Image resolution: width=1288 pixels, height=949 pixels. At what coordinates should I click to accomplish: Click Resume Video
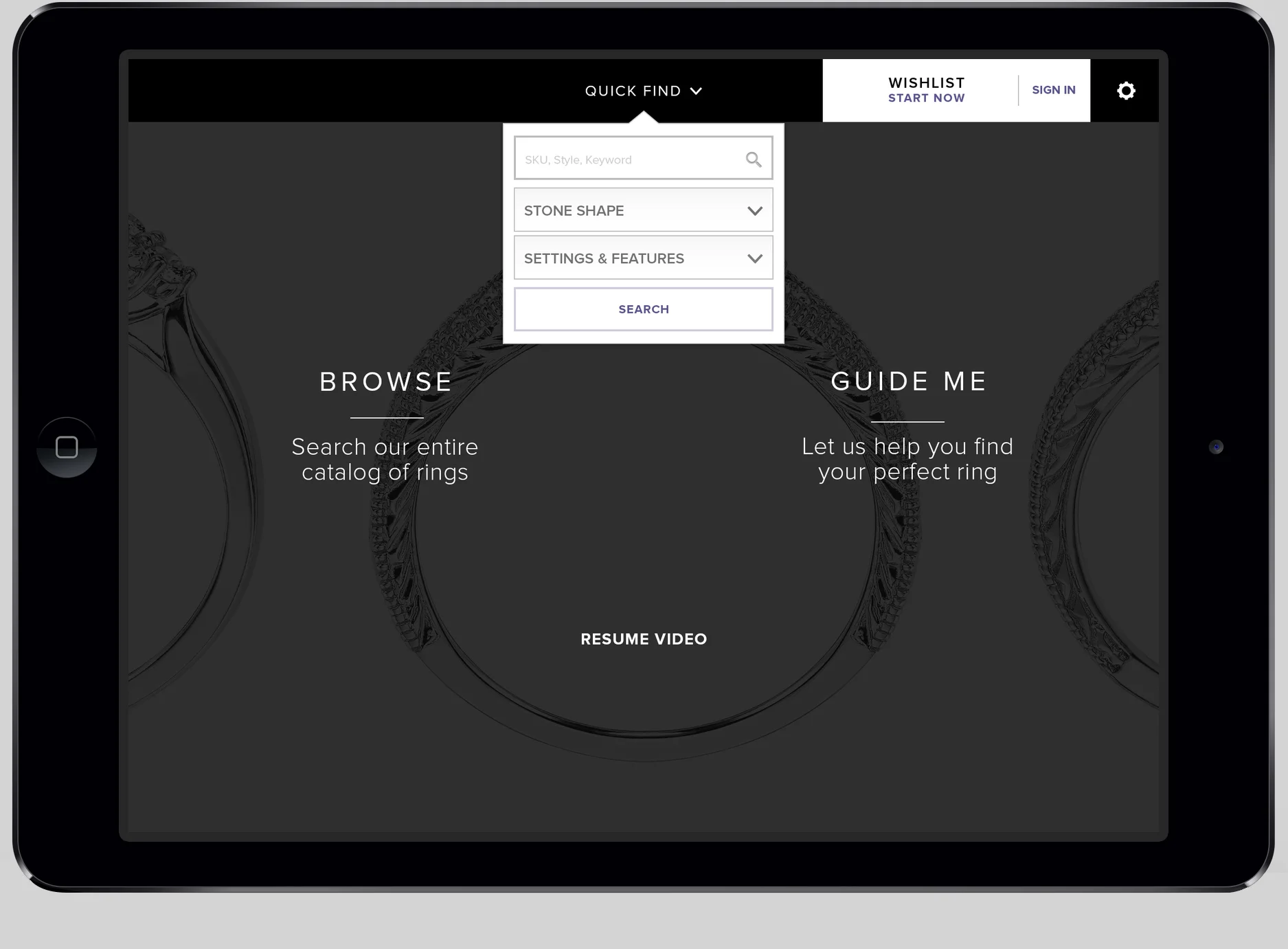pos(644,639)
